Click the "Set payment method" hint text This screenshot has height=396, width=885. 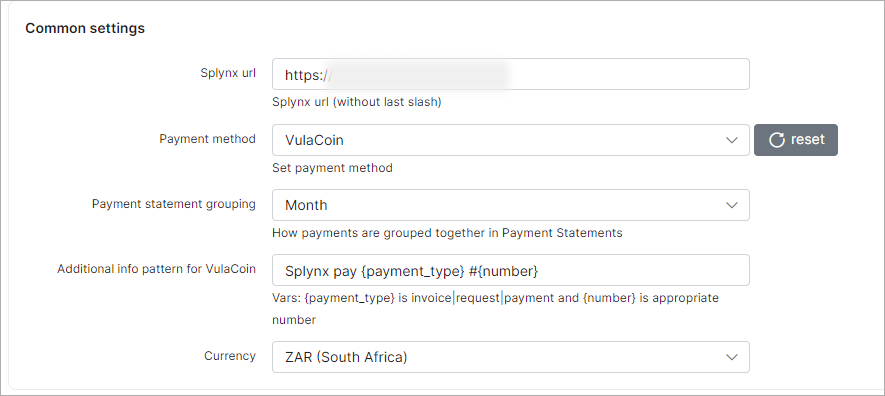tap(332, 168)
